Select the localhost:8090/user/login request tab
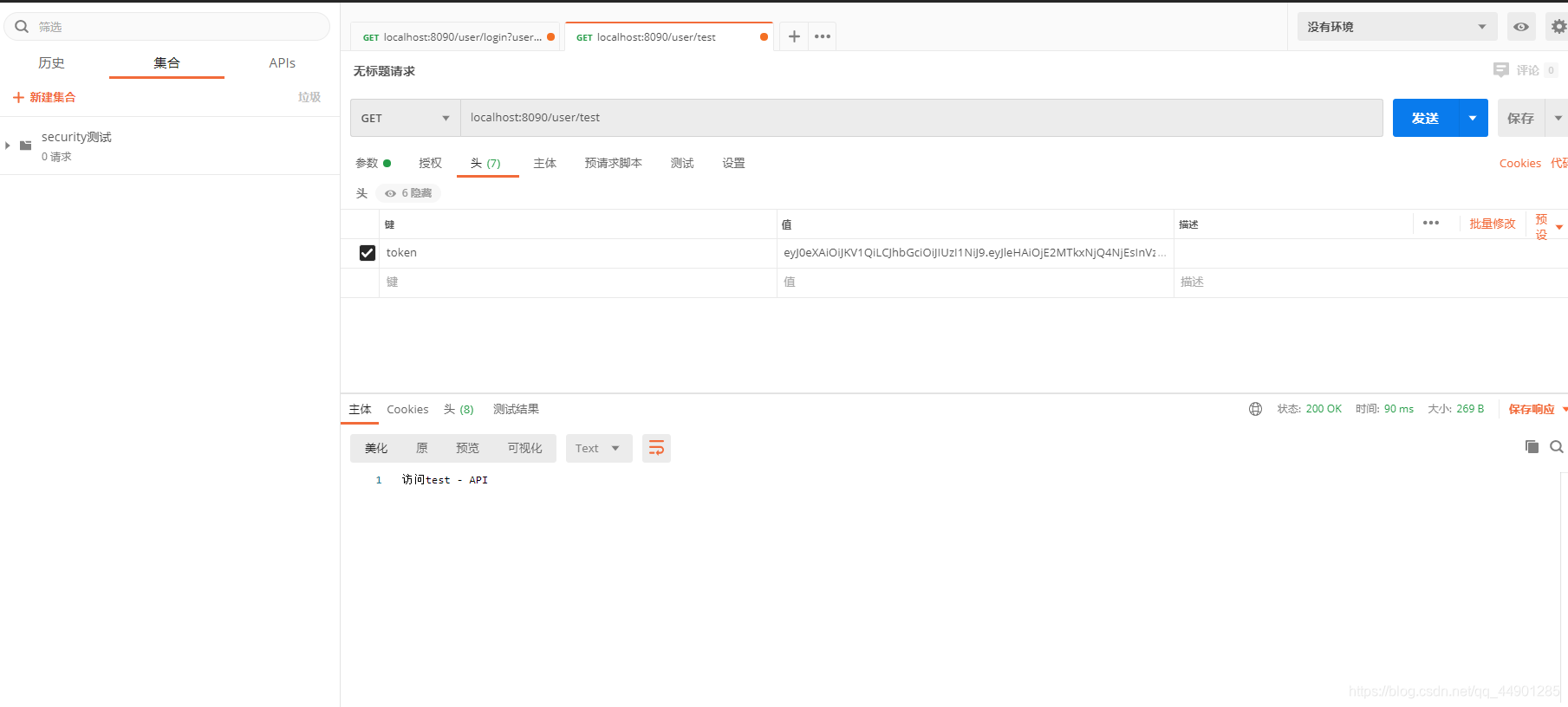The height and width of the screenshot is (707, 1568). (x=455, y=36)
